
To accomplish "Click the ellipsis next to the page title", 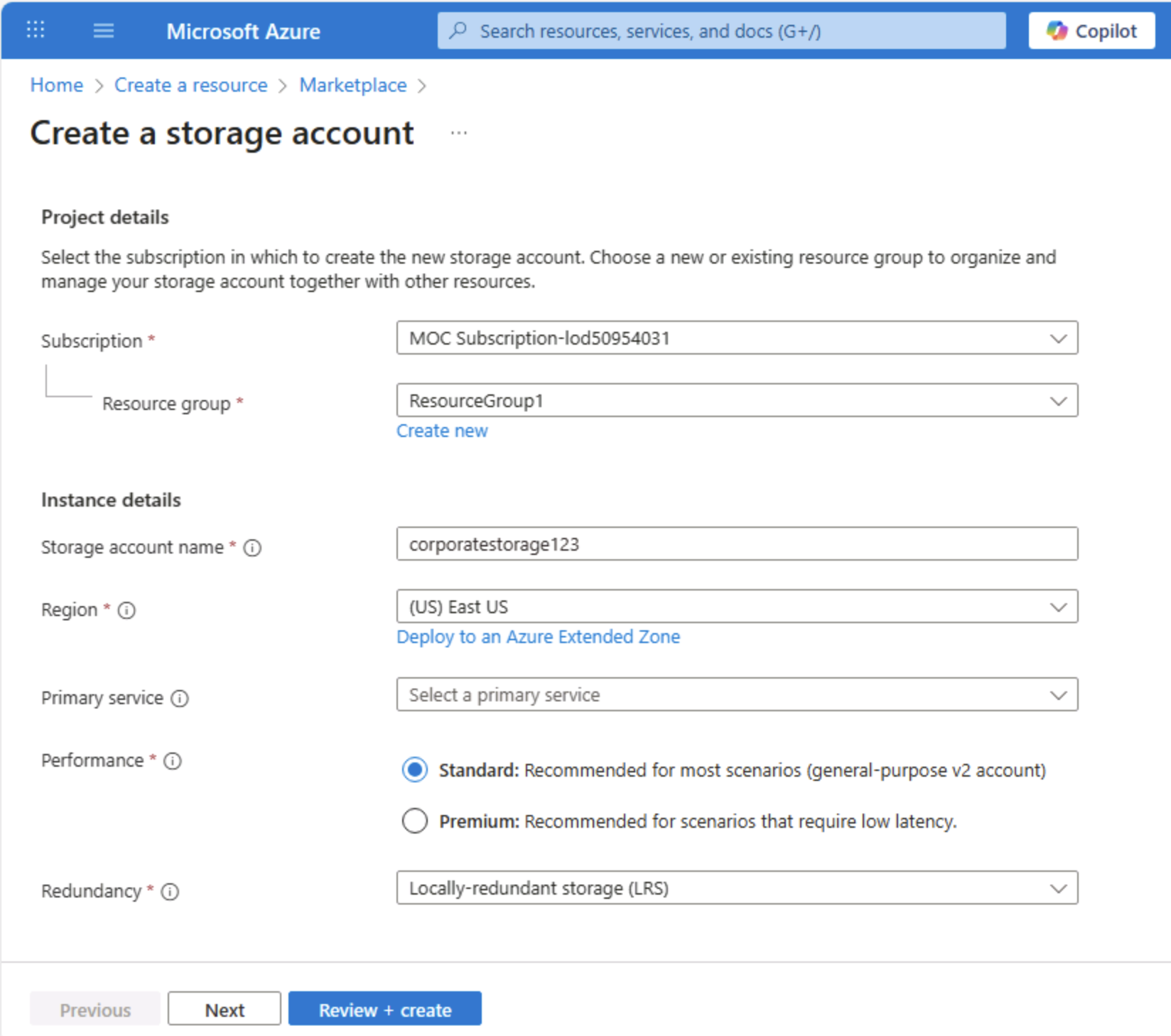I will pos(459,131).
